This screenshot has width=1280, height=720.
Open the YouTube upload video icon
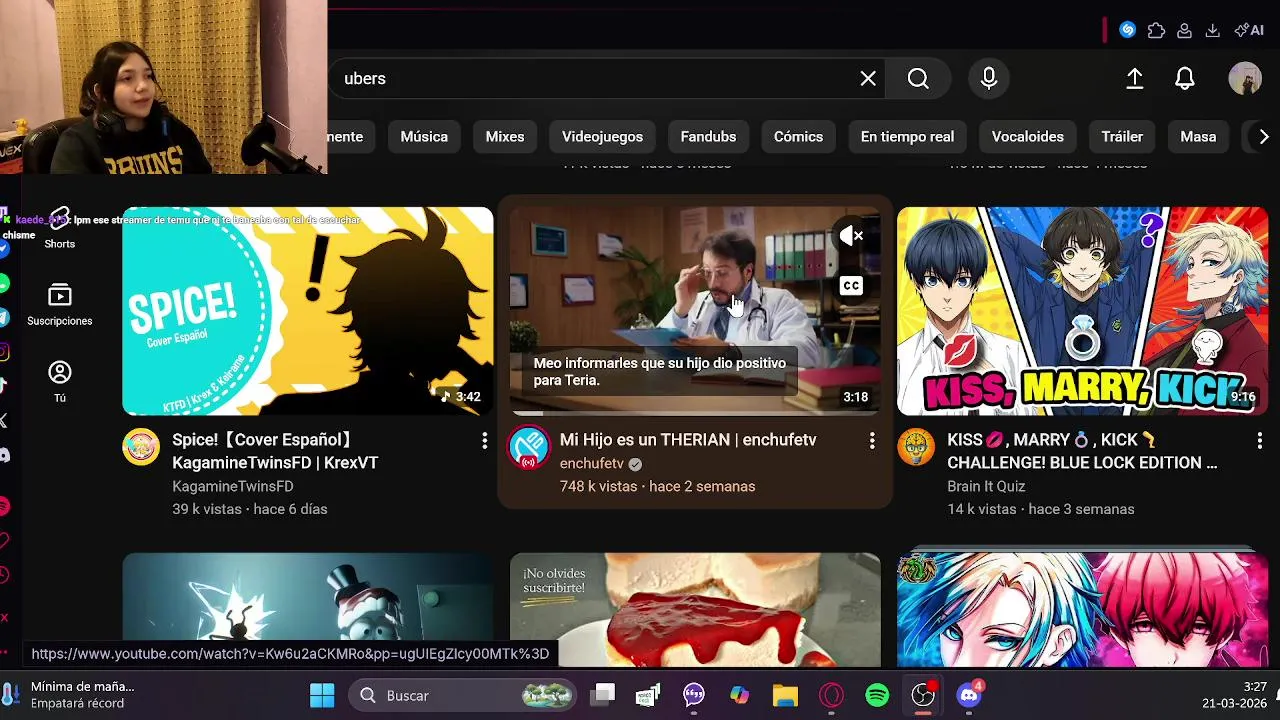1135,79
